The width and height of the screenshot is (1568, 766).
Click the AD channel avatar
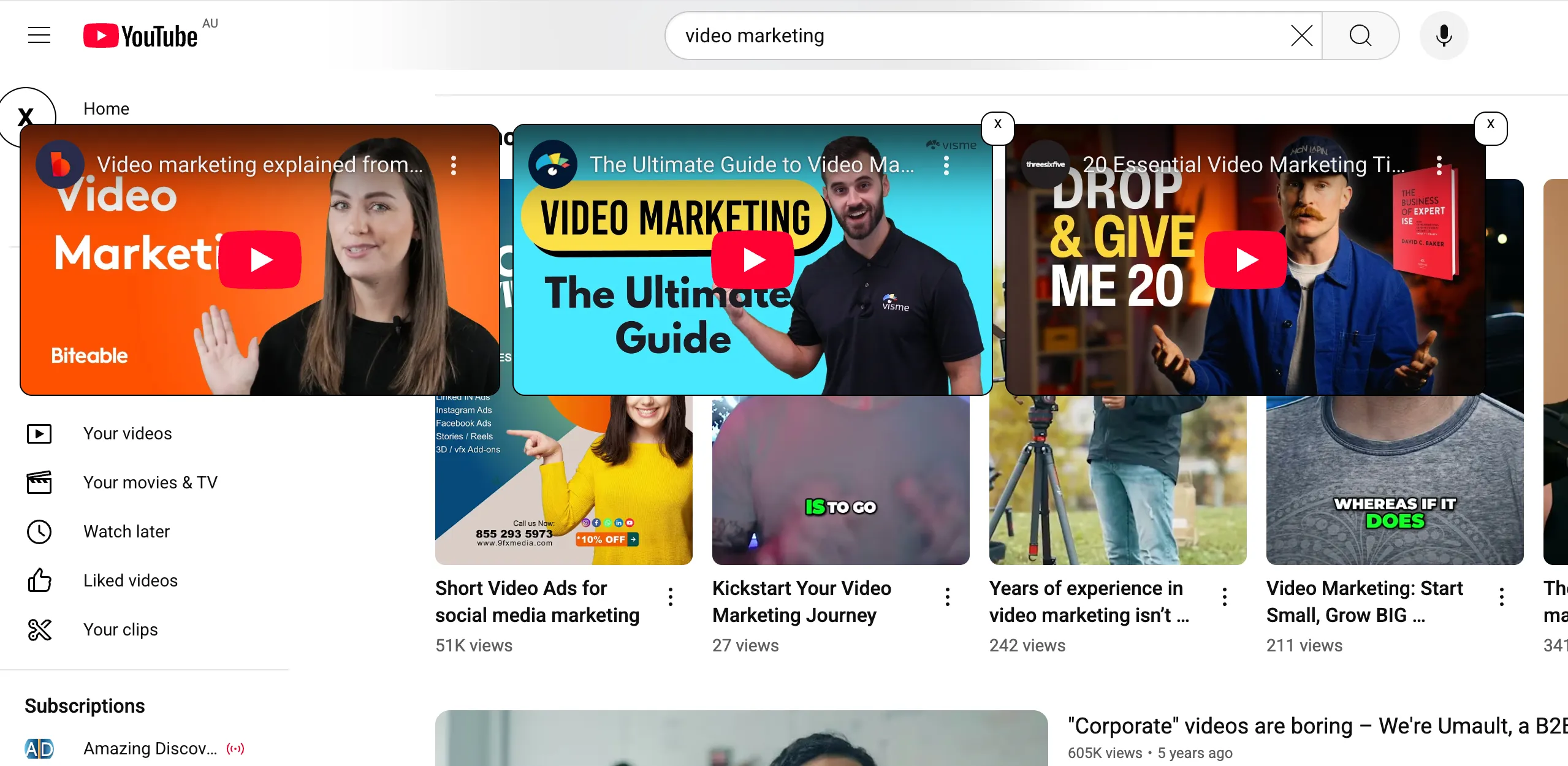pos(39,749)
